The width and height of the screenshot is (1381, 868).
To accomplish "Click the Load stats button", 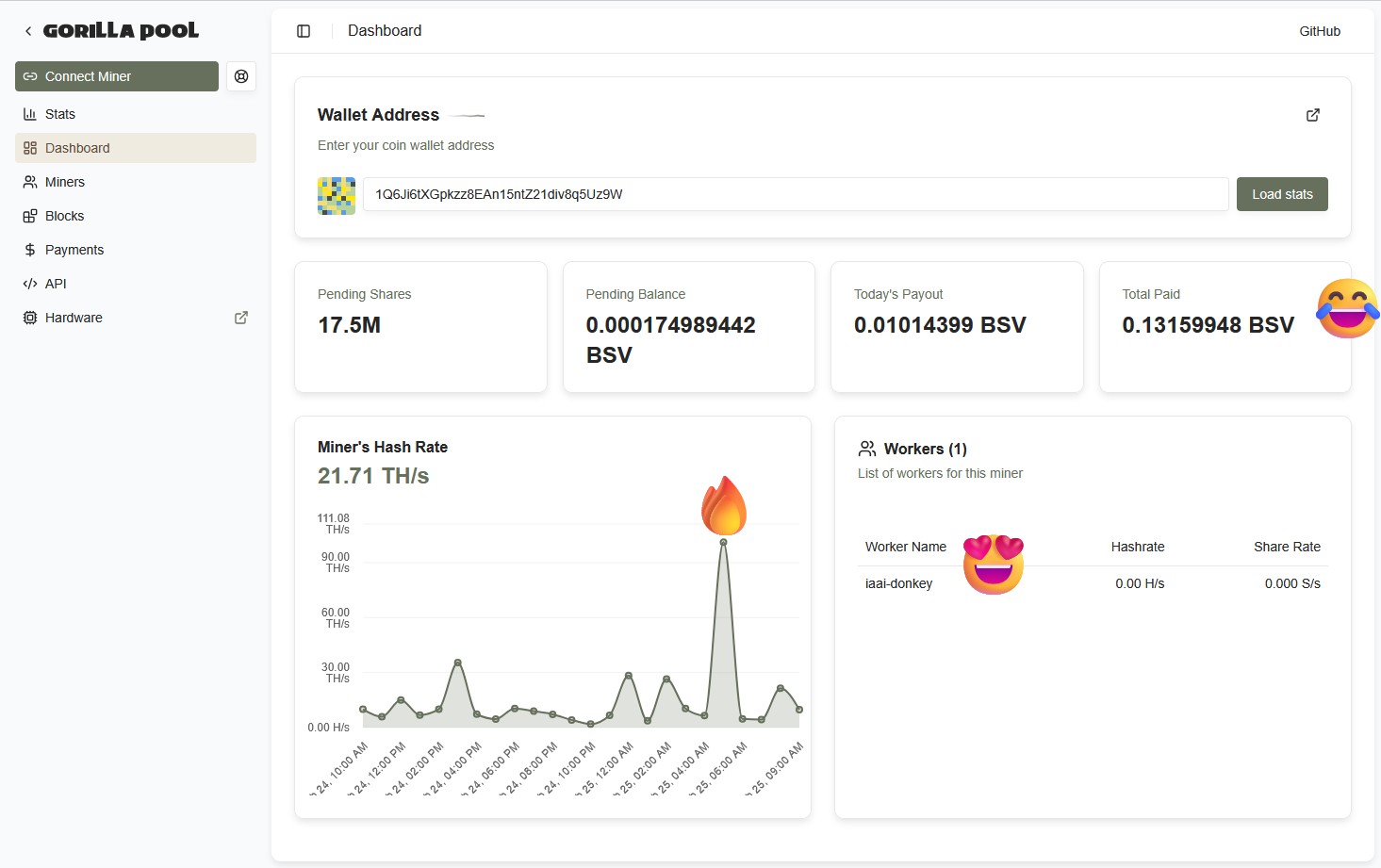I will tap(1282, 194).
